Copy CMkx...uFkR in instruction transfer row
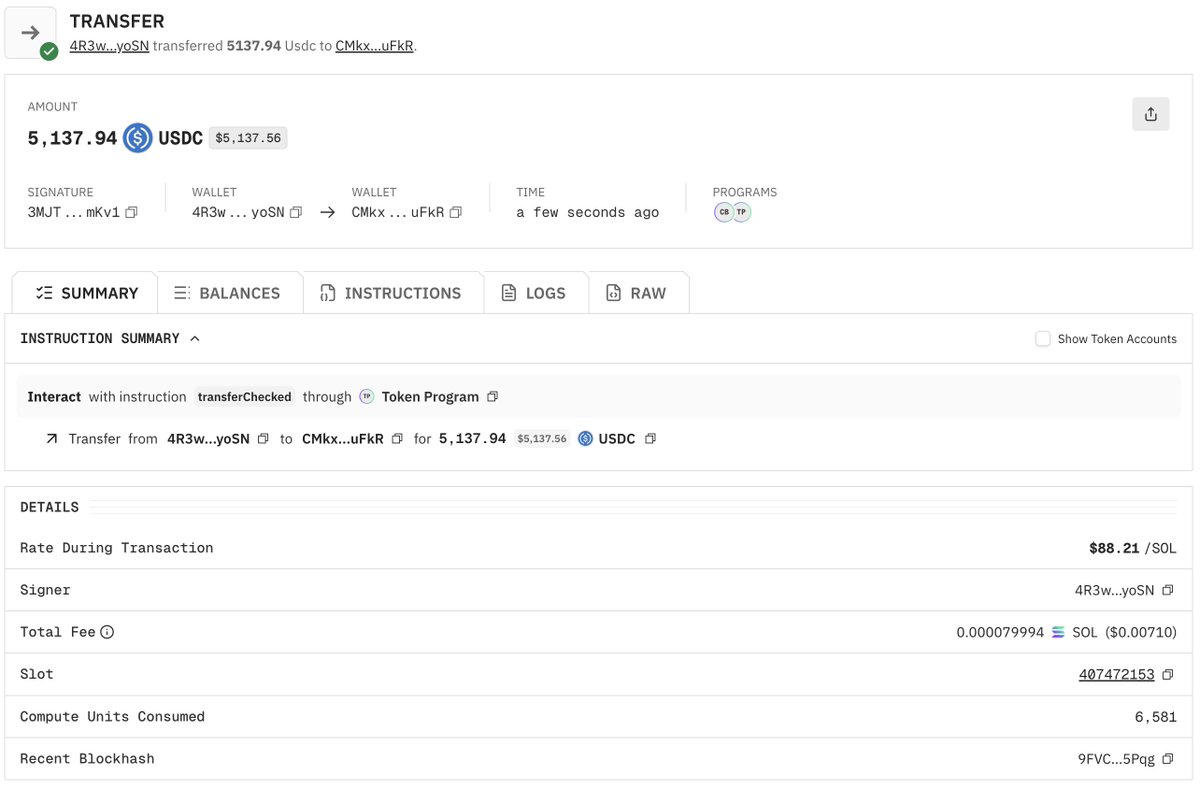 [x=397, y=439]
